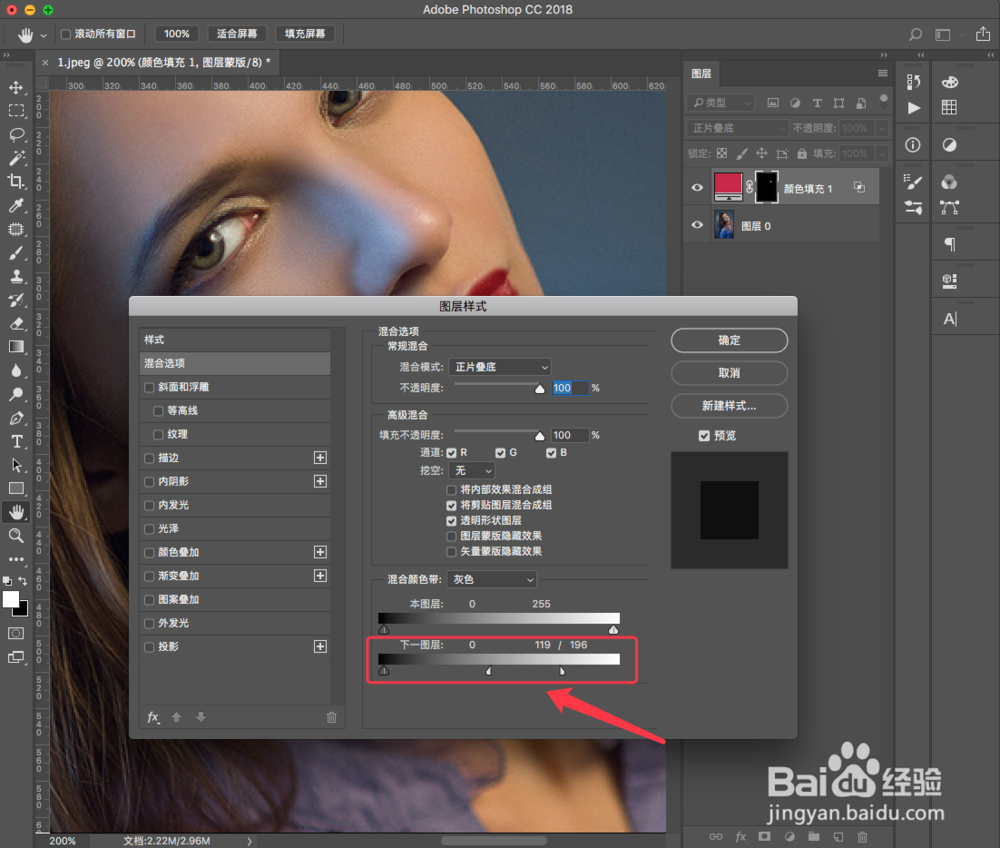Click the 新建样式 button
1000x848 pixels.
[729, 405]
